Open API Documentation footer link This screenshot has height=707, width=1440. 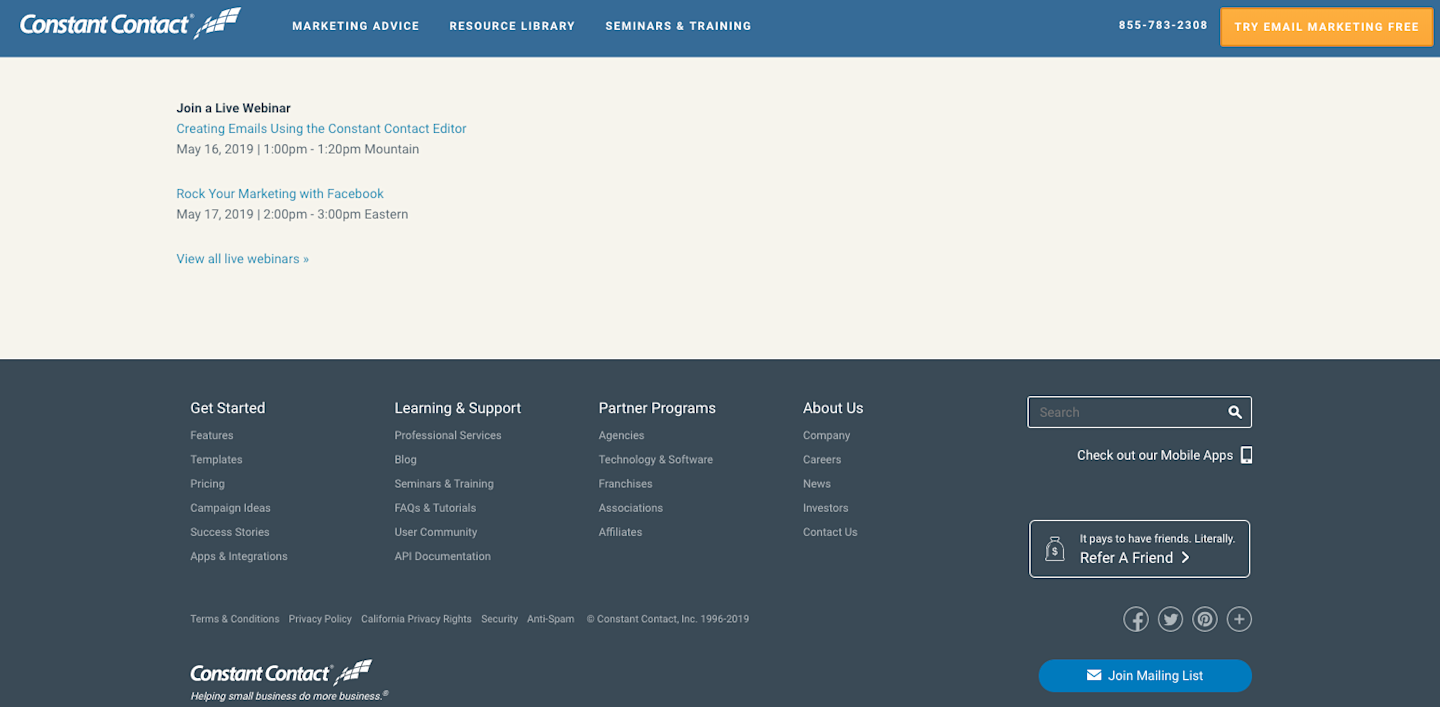click(x=443, y=556)
